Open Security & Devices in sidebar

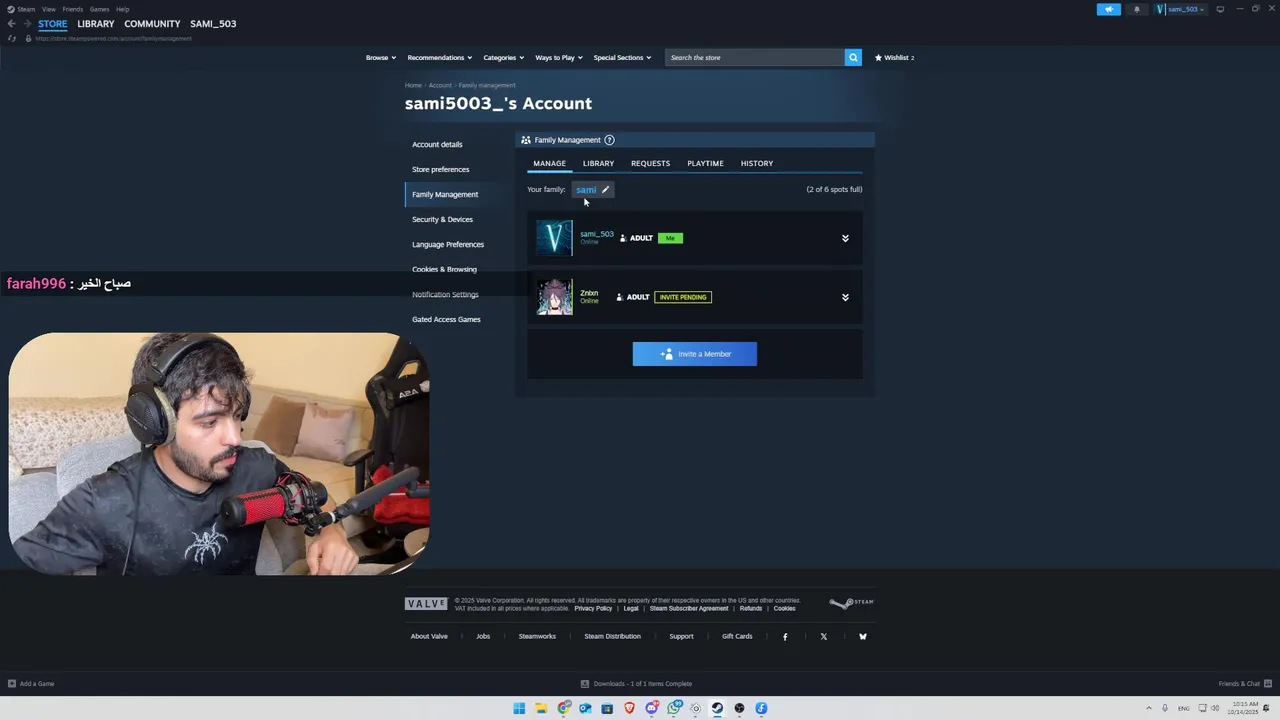click(x=442, y=219)
